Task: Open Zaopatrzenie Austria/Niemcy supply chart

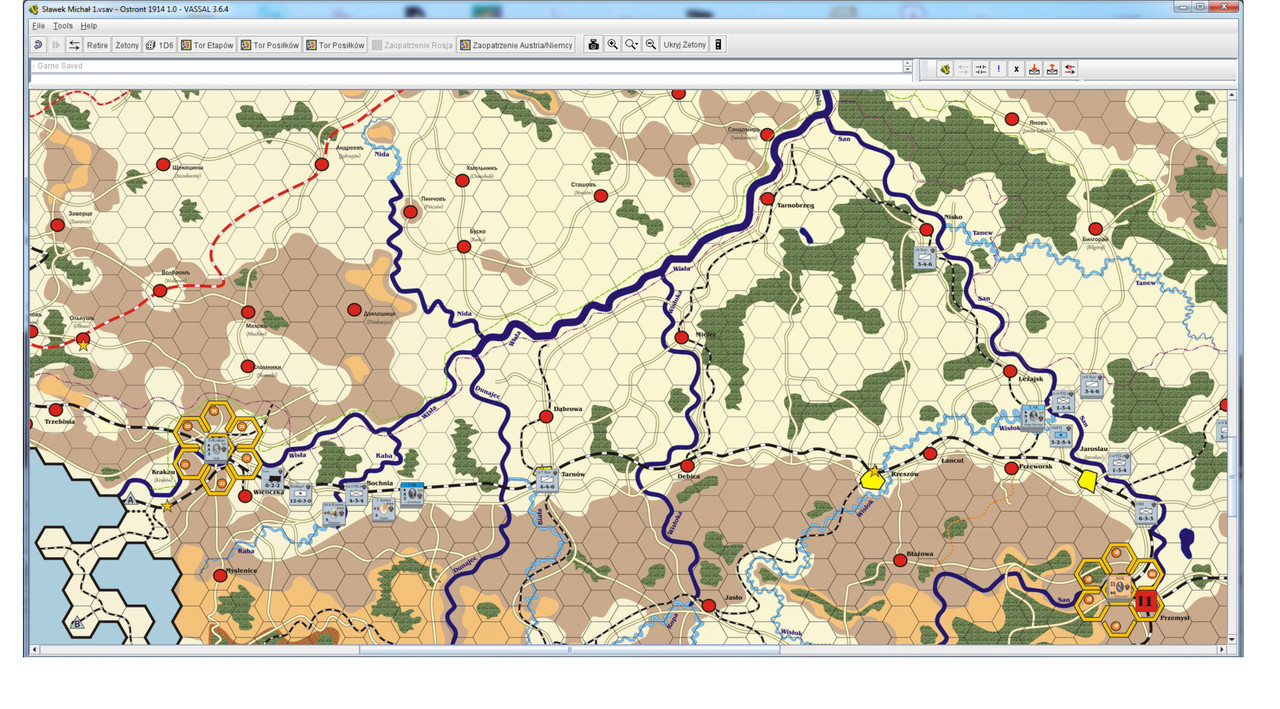Action: [516, 45]
